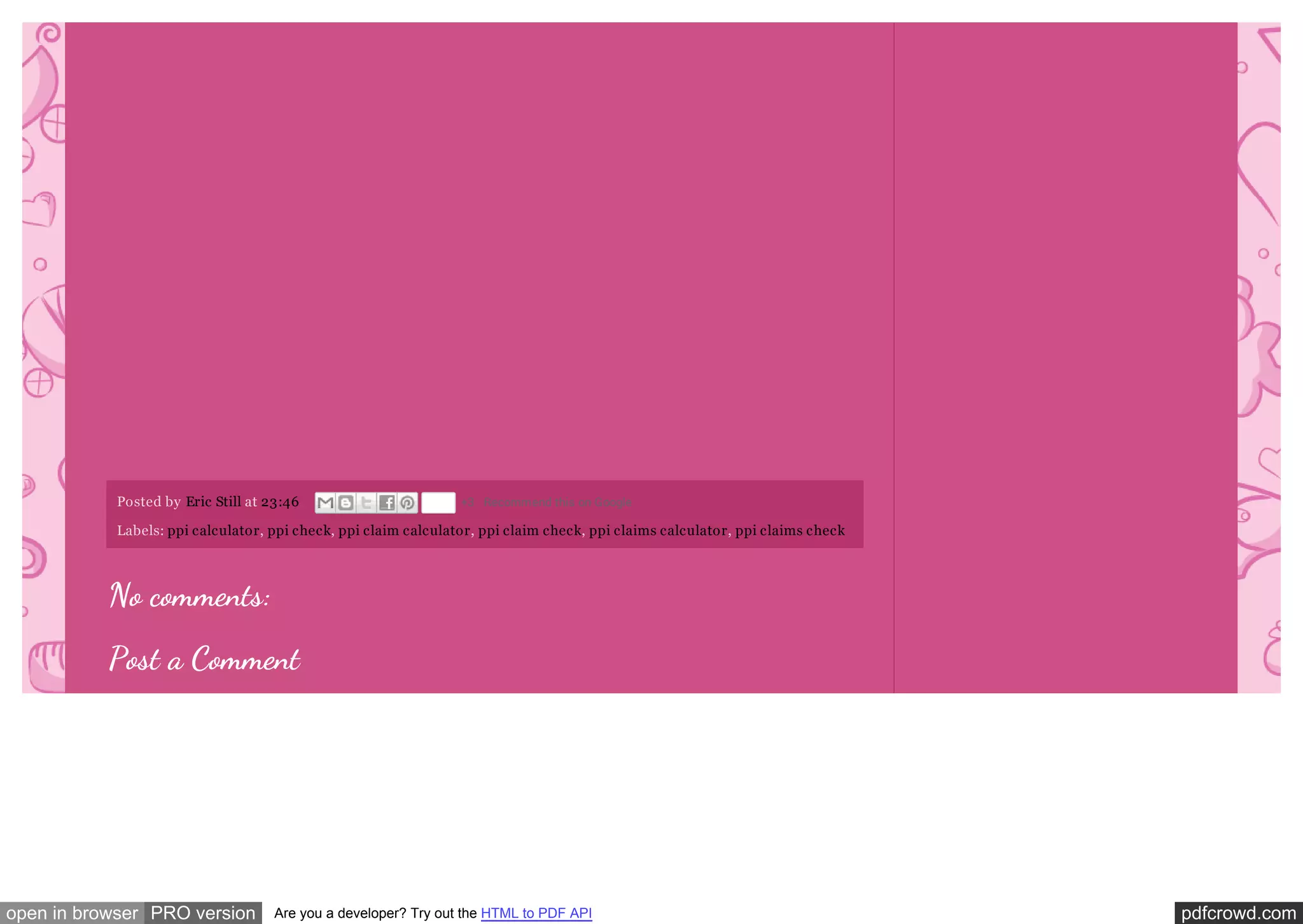Click the BlogThis! share icon
This screenshot has width=1303, height=924.
click(x=345, y=503)
